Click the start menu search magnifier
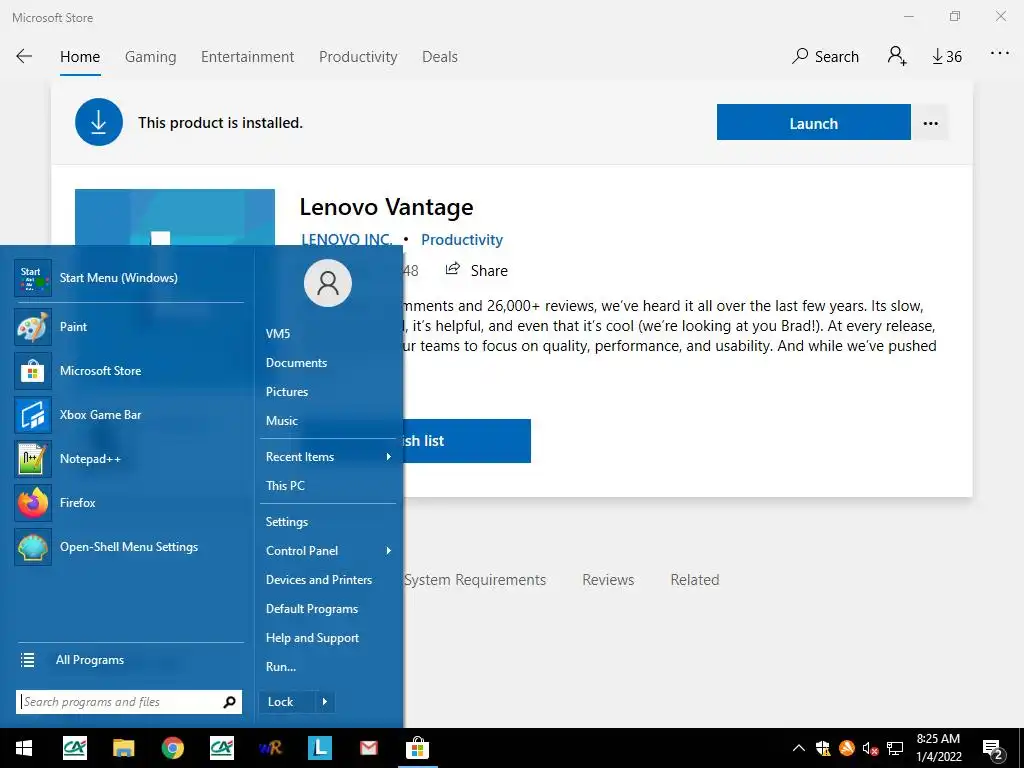Viewport: 1024px width, 768px height. tap(229, 702)
